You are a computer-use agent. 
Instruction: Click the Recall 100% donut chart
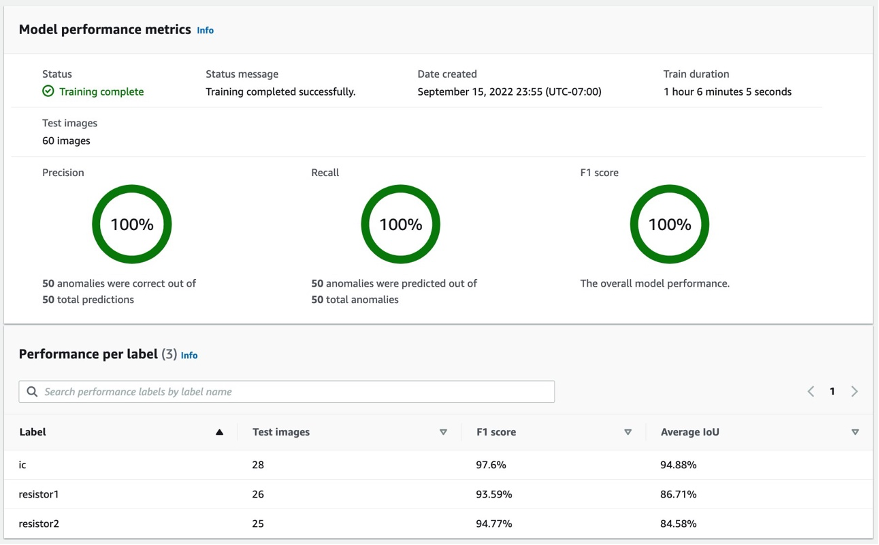[401, 225]
